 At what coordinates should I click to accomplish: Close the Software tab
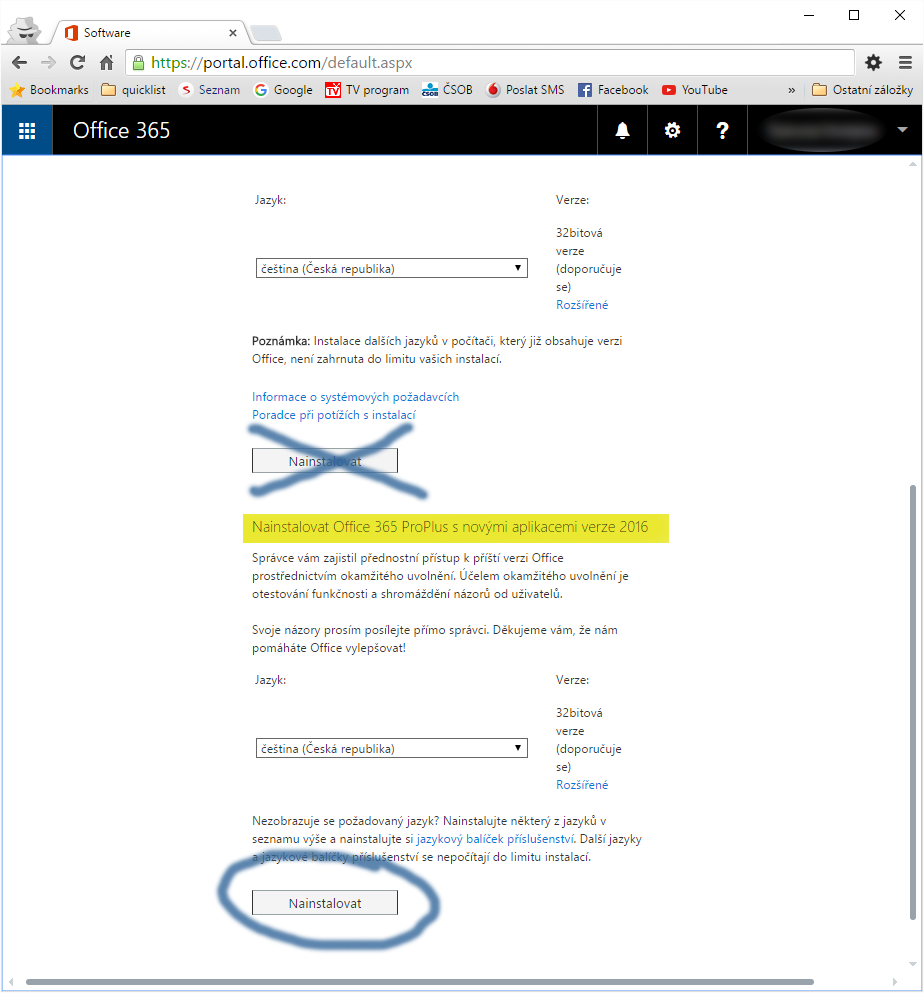pos(233,33)
